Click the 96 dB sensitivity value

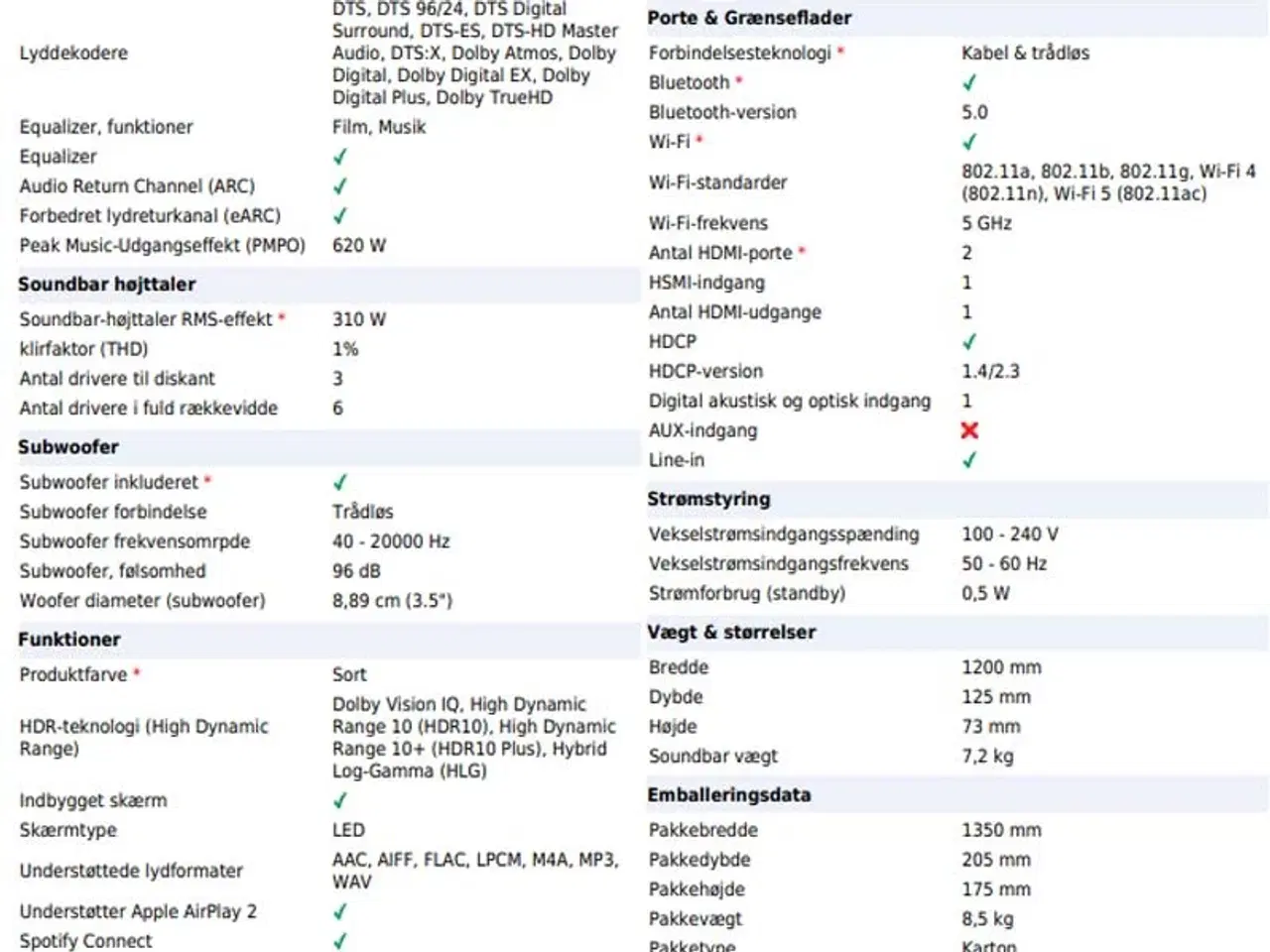point(356,571)
